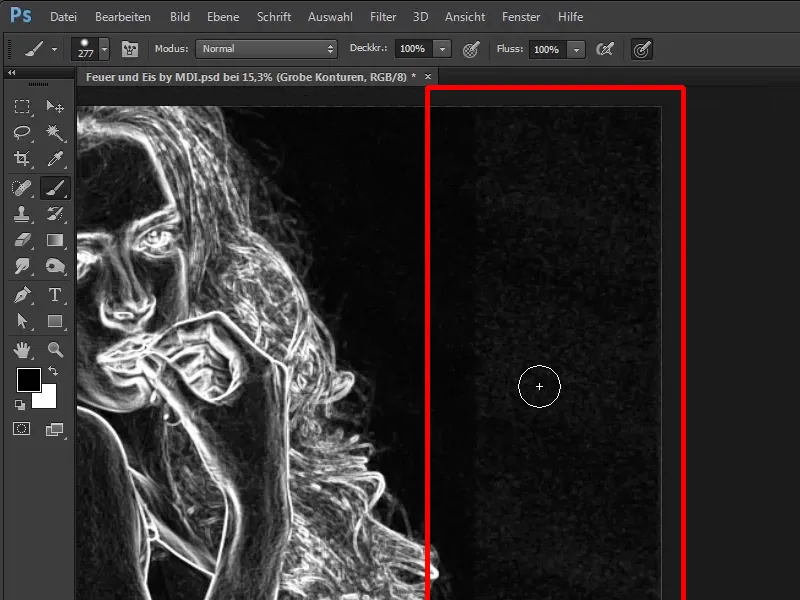Viewport: 800px width, 600px height.
Task: Reset default foreground and background colors
Action: point(19,405)
